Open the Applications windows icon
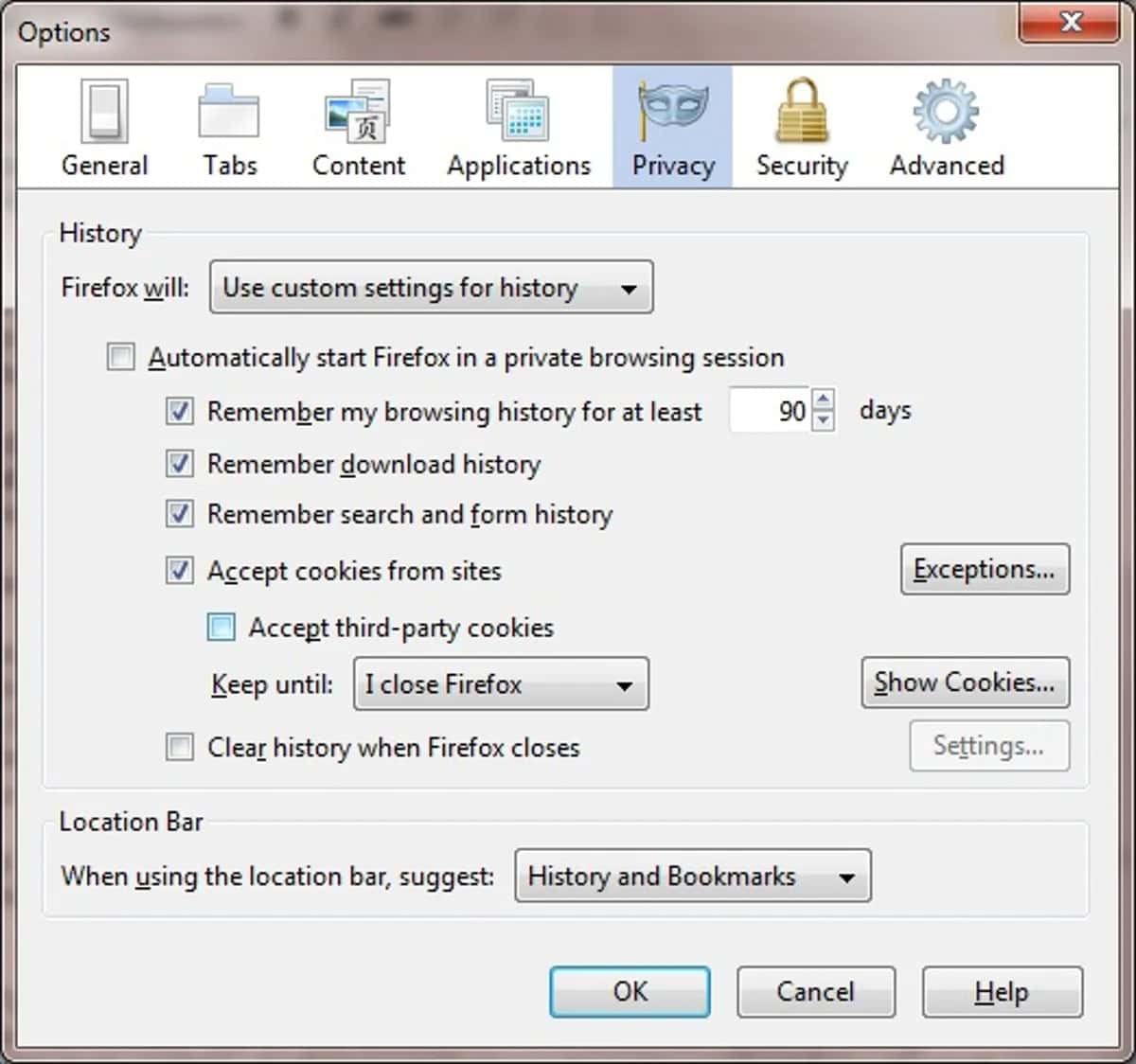This screenshot has height=1064, width=1136. click(x=518, y=112)
